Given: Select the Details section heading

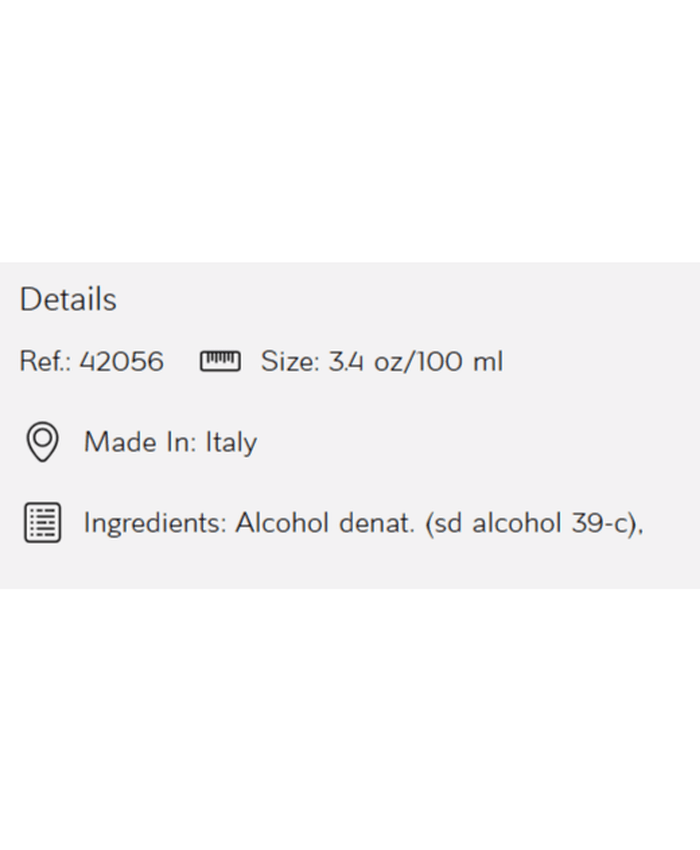Looking at the screenshot, I should [x=68, y=299].
